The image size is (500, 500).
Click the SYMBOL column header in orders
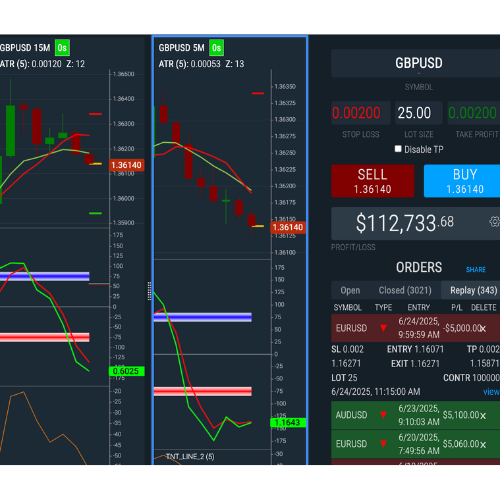(347, 308)
